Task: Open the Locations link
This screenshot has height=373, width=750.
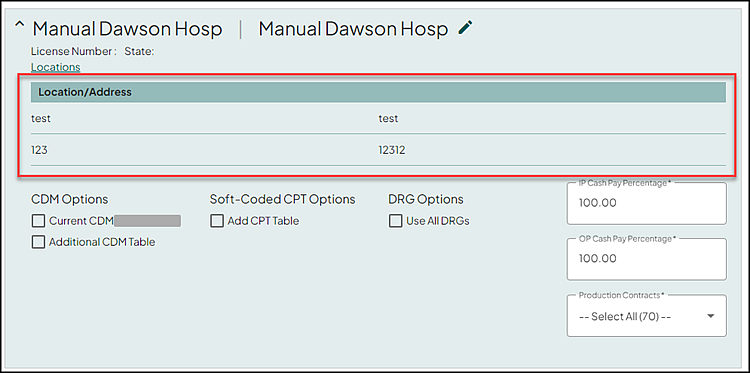Action: (55, 67)
